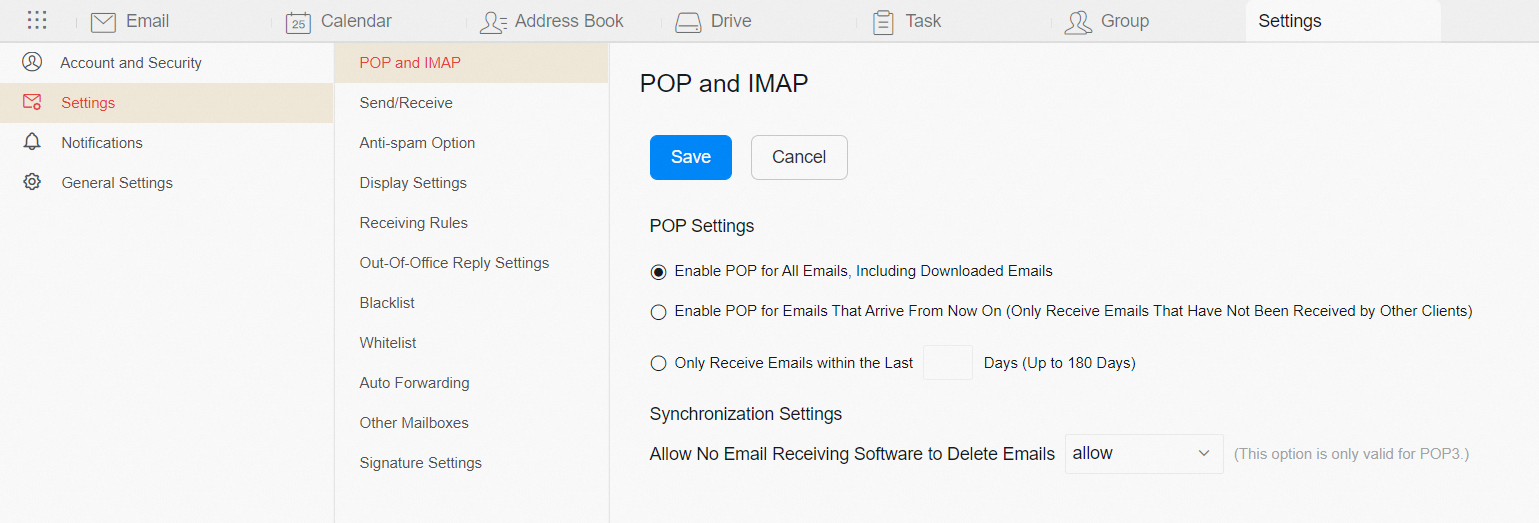Click the Synchronization Settings heading
The width and height of the screenshot is (1539, 523).
(746, 413)
